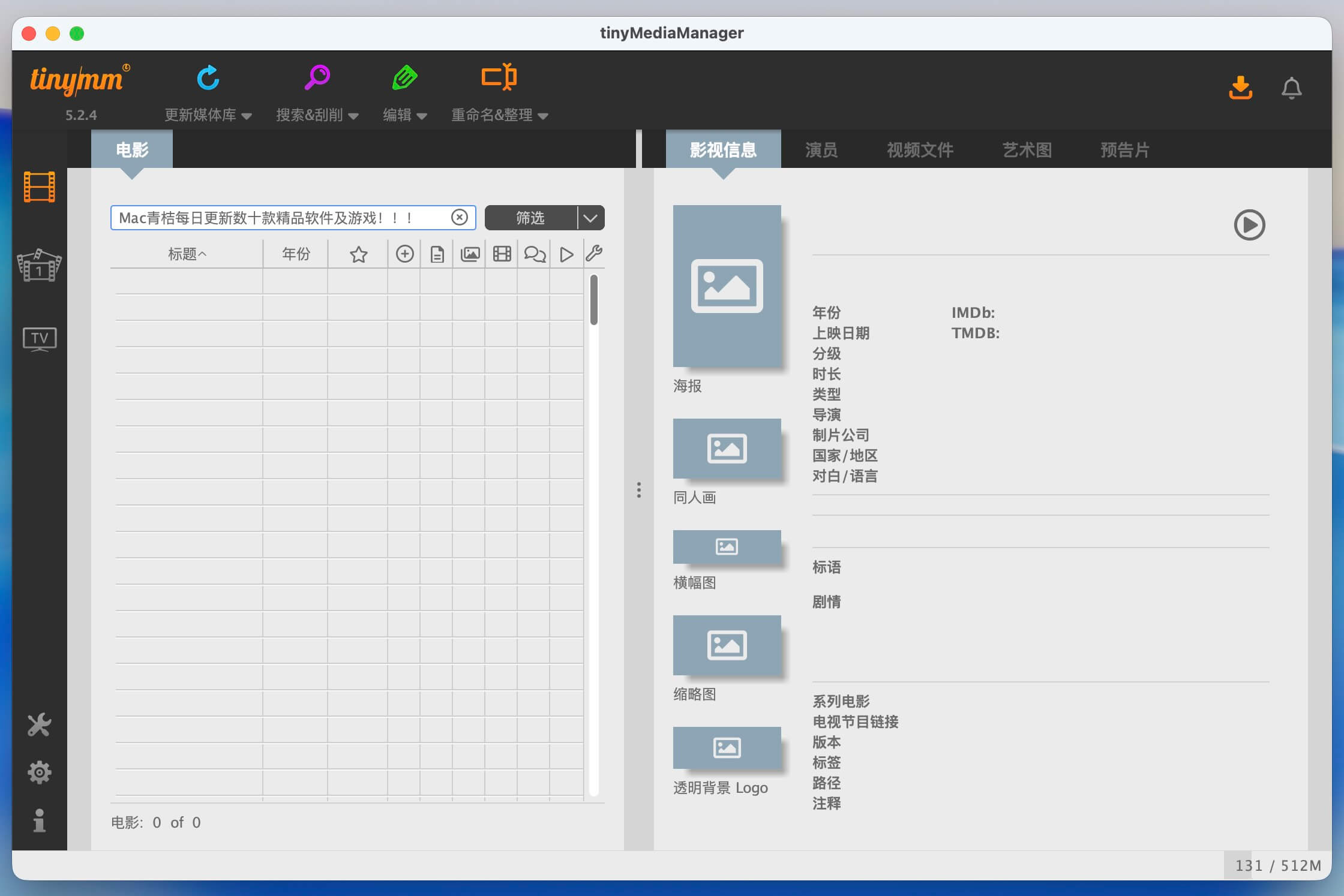Click the 筛选 filter button
The image size is (1344, 896).
click(530, 218)
